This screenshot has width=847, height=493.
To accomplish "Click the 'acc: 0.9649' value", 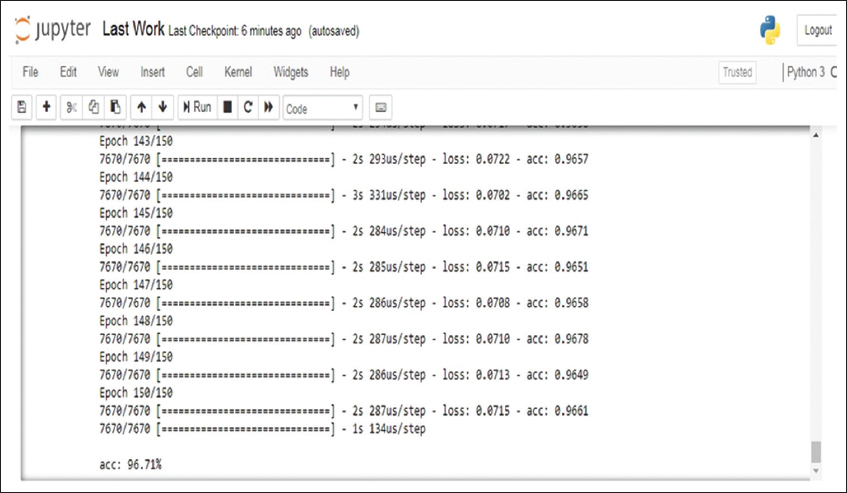I will pos(557,375).
